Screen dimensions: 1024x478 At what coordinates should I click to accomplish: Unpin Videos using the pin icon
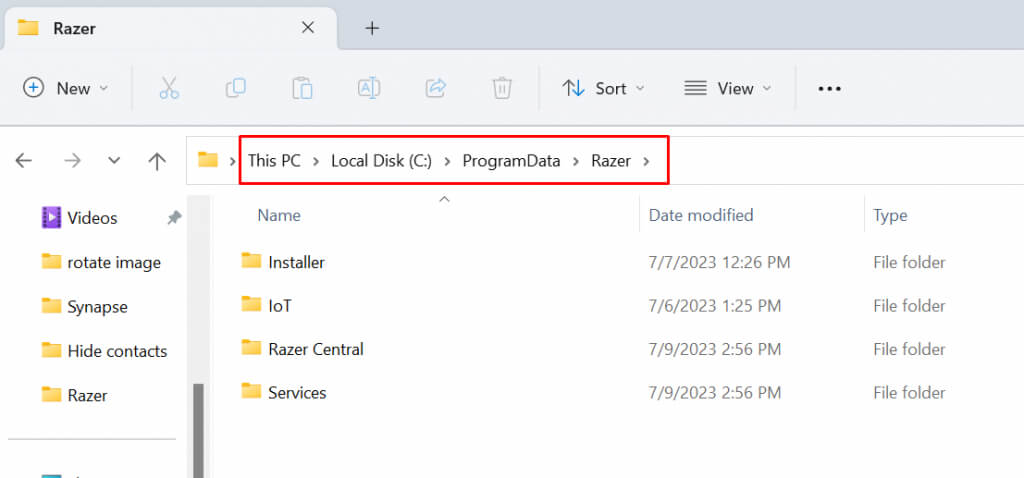[x=174, y=218]
